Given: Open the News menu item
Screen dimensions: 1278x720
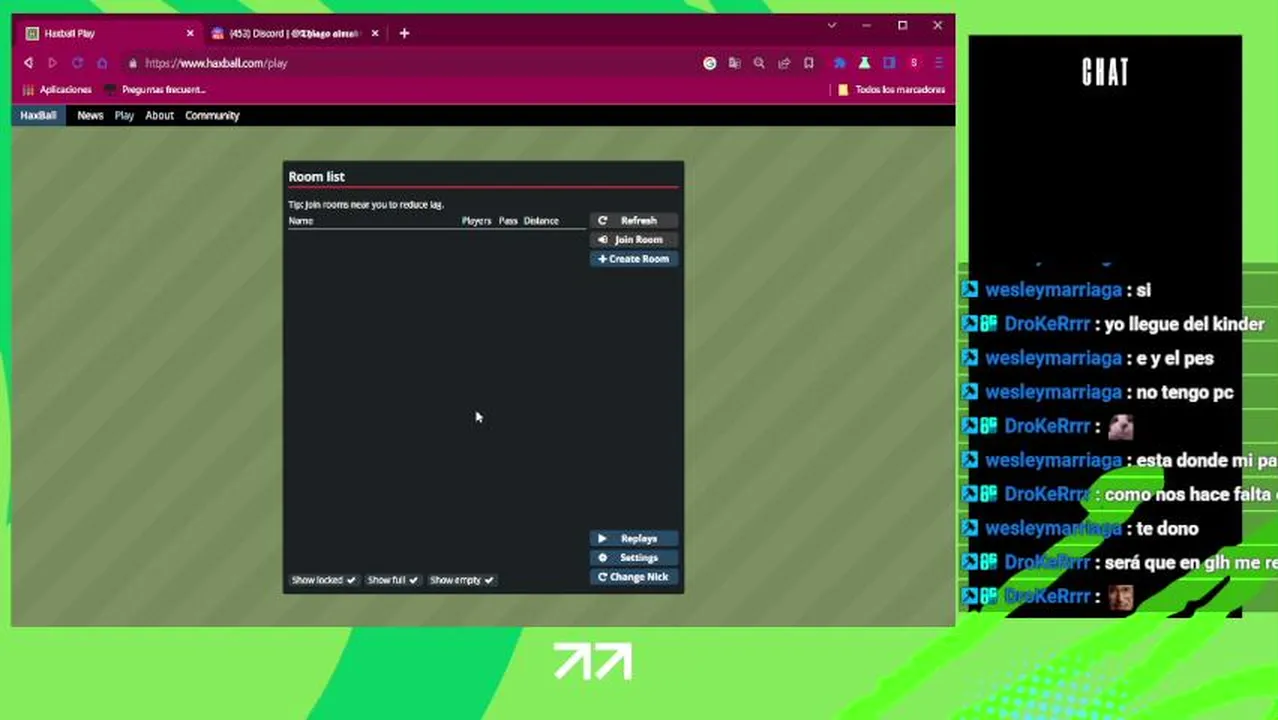Looking at the screenshot, I should coord(90,115).
